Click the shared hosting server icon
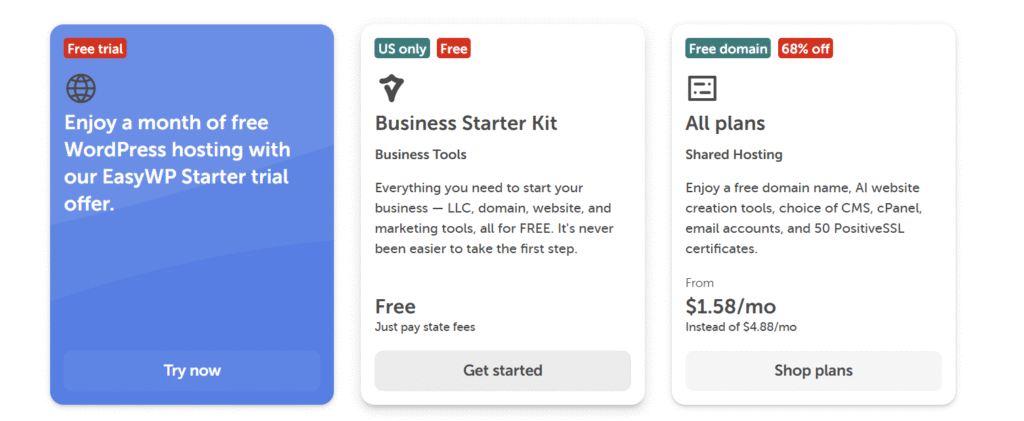This screenshot has height=421, width=1024. (702, 88)
